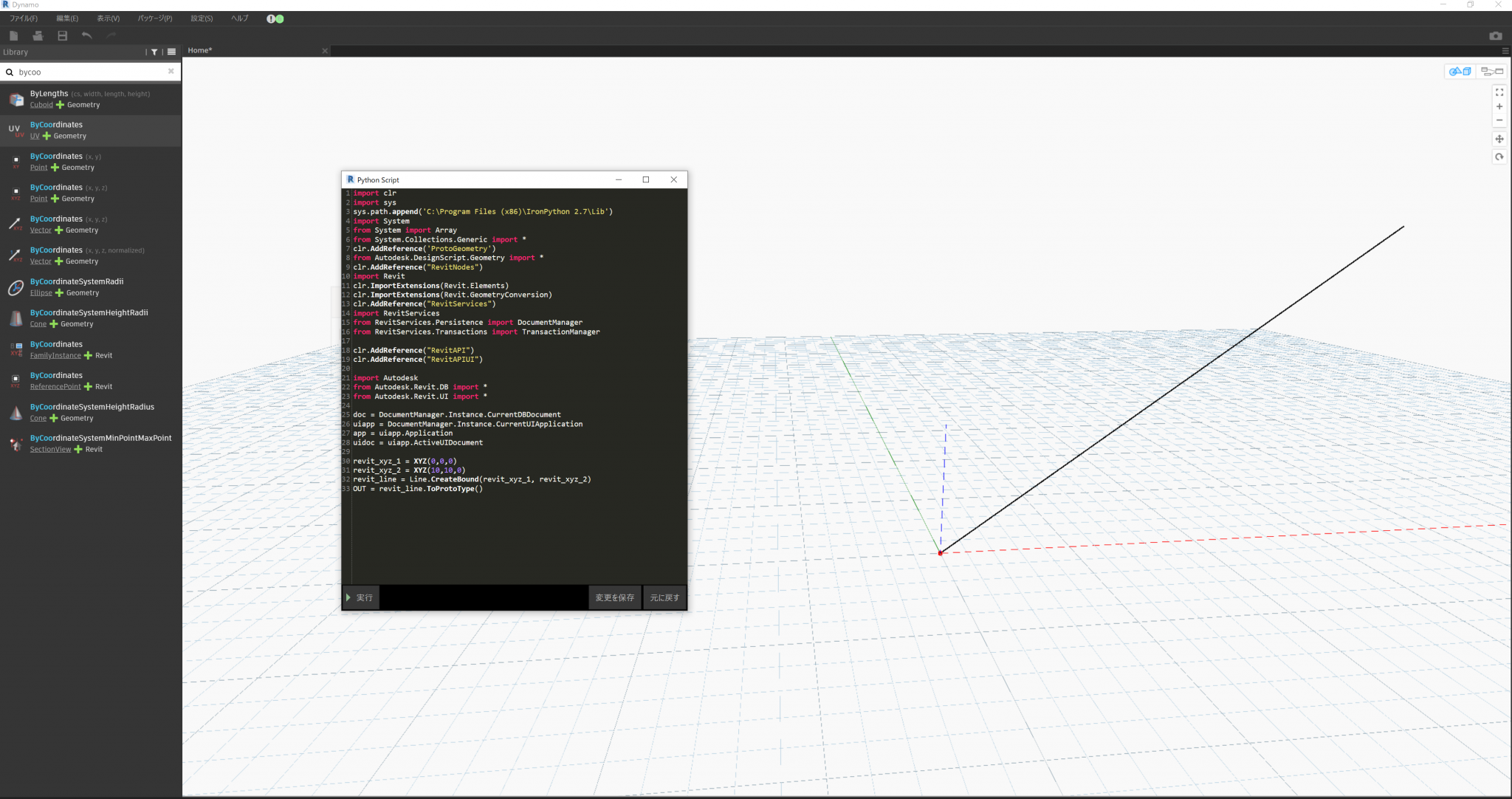Save the workspace with the Save icon
The image size is (1512, 799).
pyautogui.click(x=62, y=35)
